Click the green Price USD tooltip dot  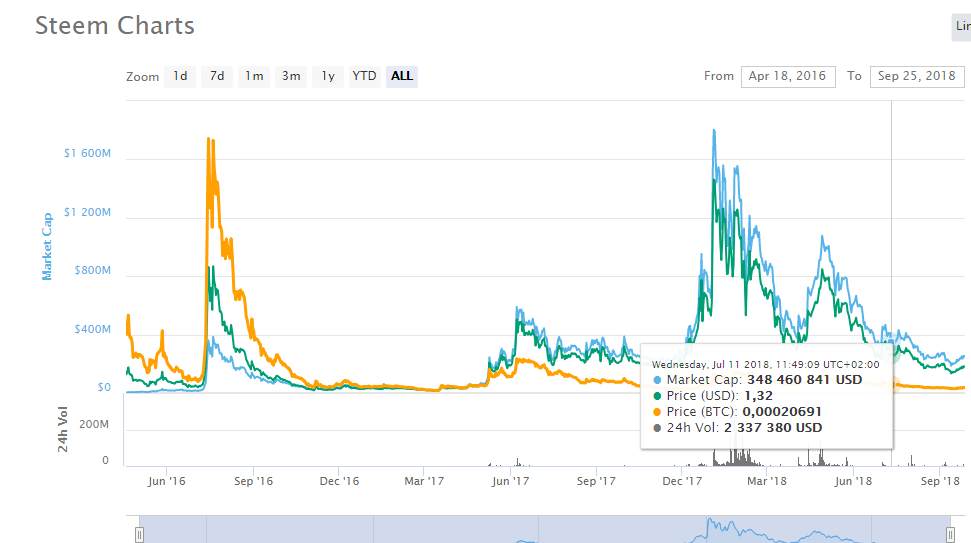tap(657, 396)
